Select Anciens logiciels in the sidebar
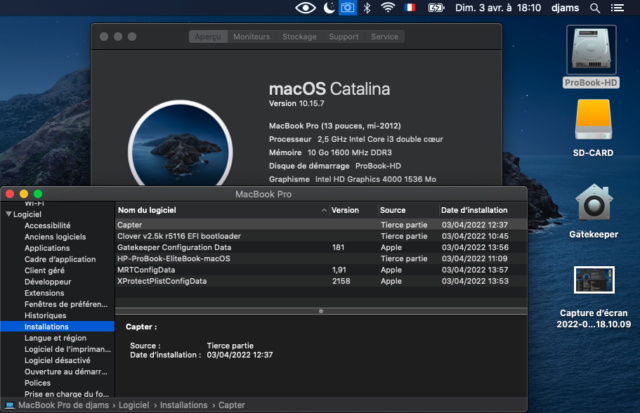 [55, 237]
